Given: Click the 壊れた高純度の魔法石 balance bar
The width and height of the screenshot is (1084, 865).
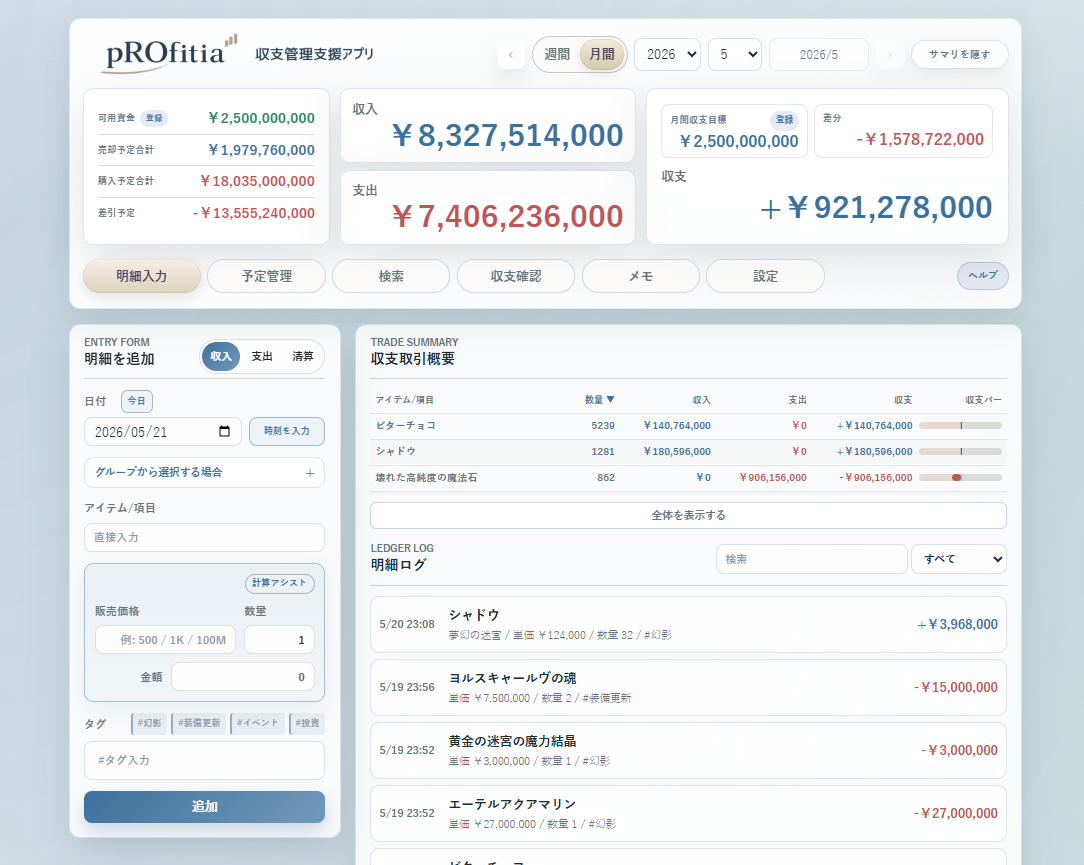Looking at the screenshot, I should click(960, 478).
